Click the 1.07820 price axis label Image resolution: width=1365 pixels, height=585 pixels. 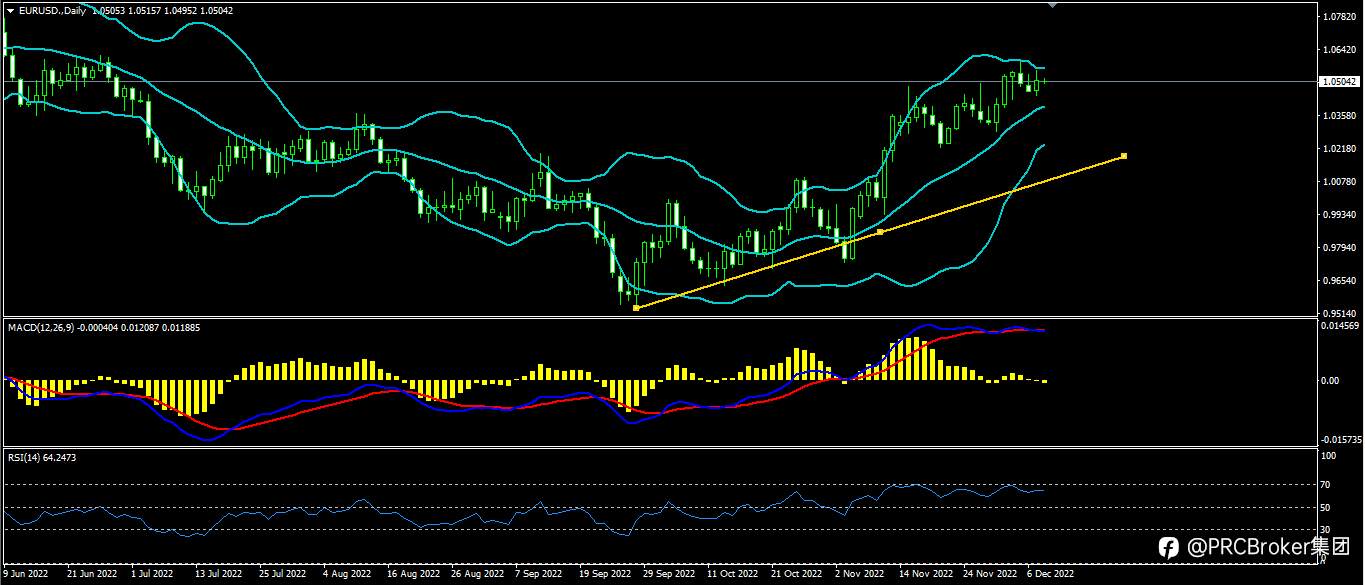(1338, 17)
